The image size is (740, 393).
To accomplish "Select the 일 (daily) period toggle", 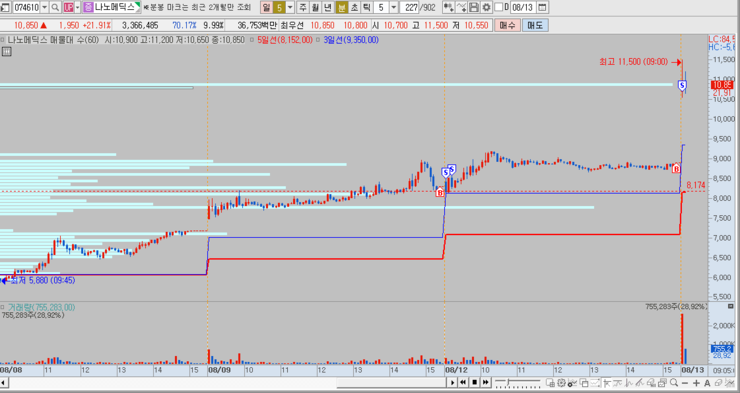I will pyautogui.click(x=267, y=7).
